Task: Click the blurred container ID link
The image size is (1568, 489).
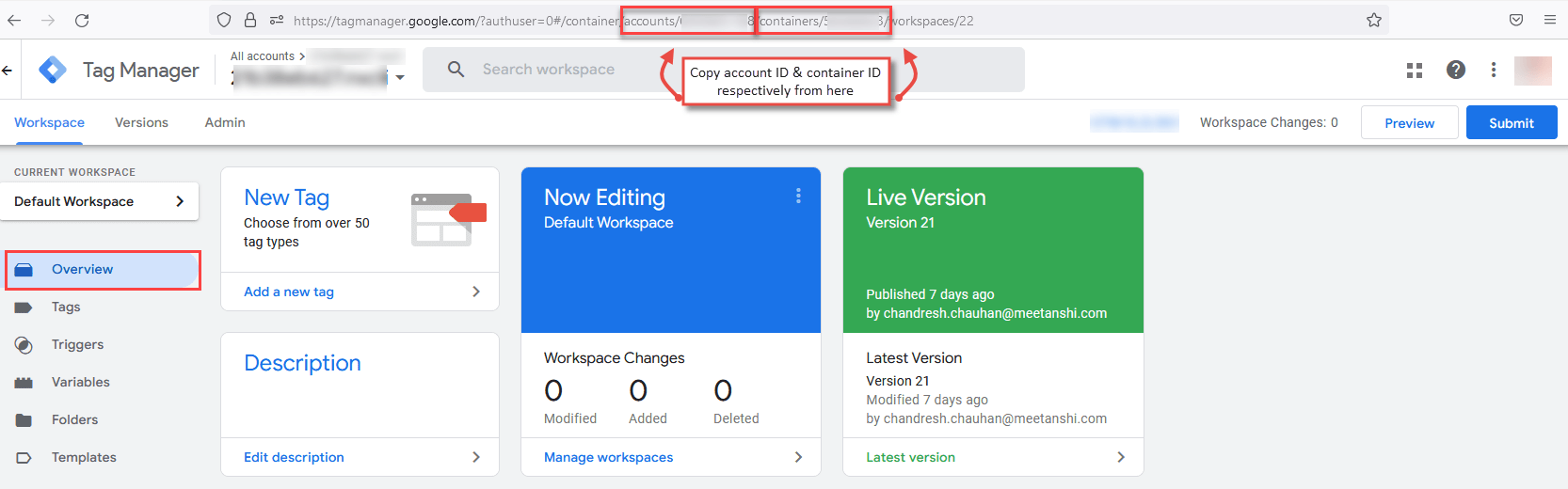Action: (x=1134, y=122)
